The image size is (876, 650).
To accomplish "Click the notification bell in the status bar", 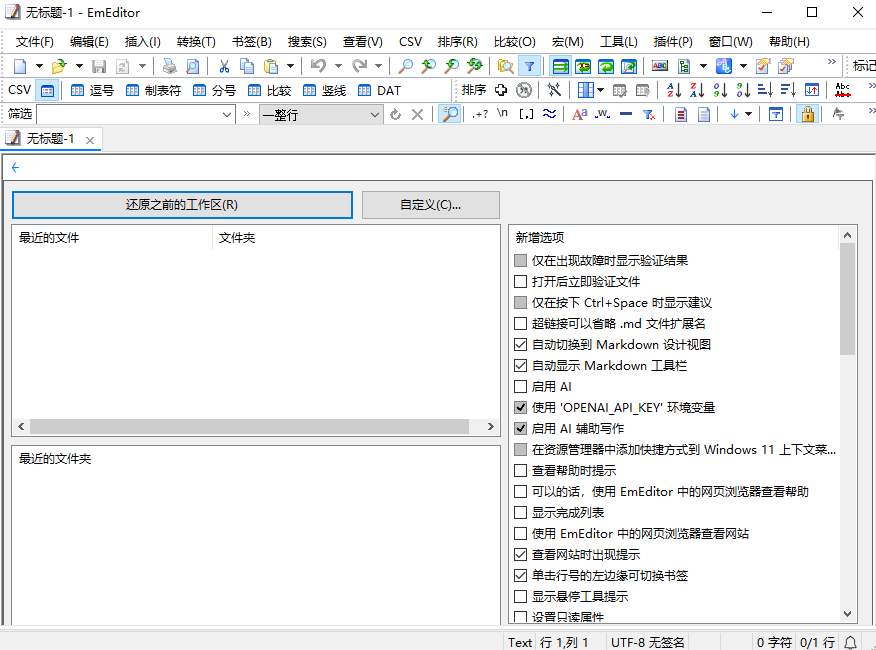I will click(x=851, y=641).
